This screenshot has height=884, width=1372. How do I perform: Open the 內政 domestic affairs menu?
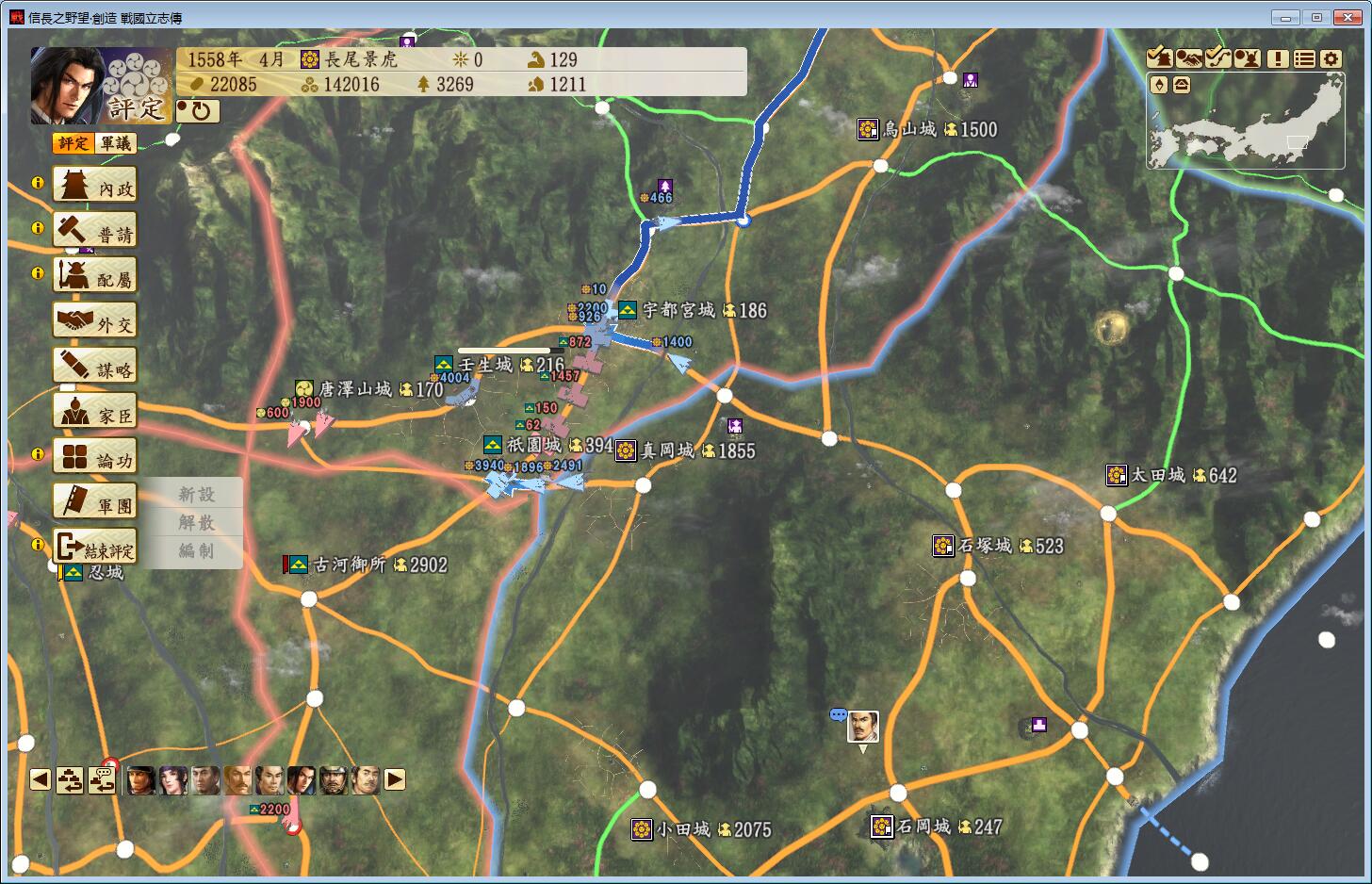point(95,186)
